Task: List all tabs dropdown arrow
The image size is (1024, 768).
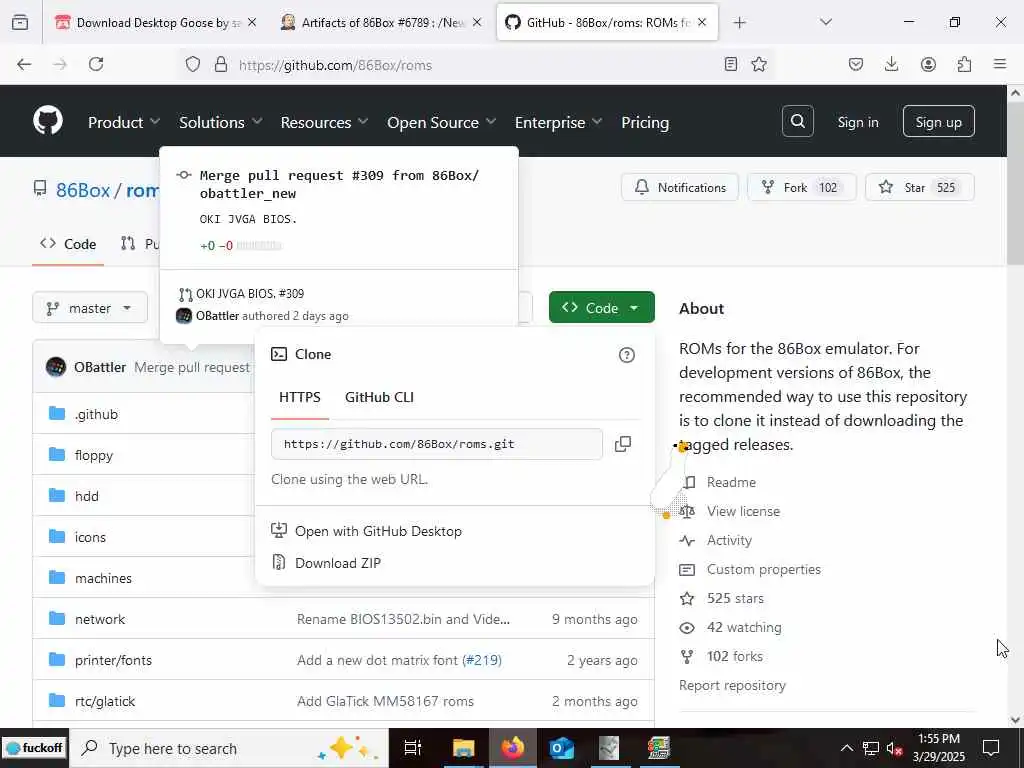Action: 825,22
